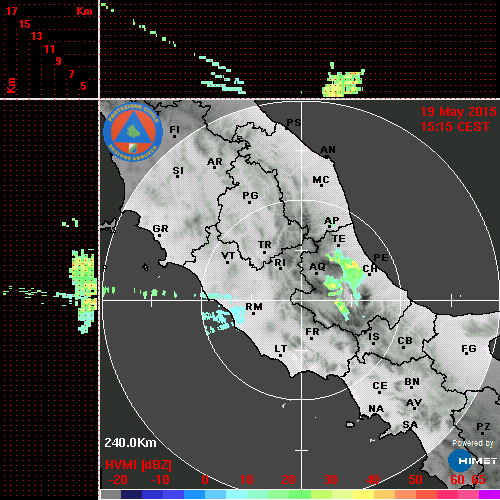Click the magenta 65 dBZ color swatch
500x500 pixels.
click(489, 494)
